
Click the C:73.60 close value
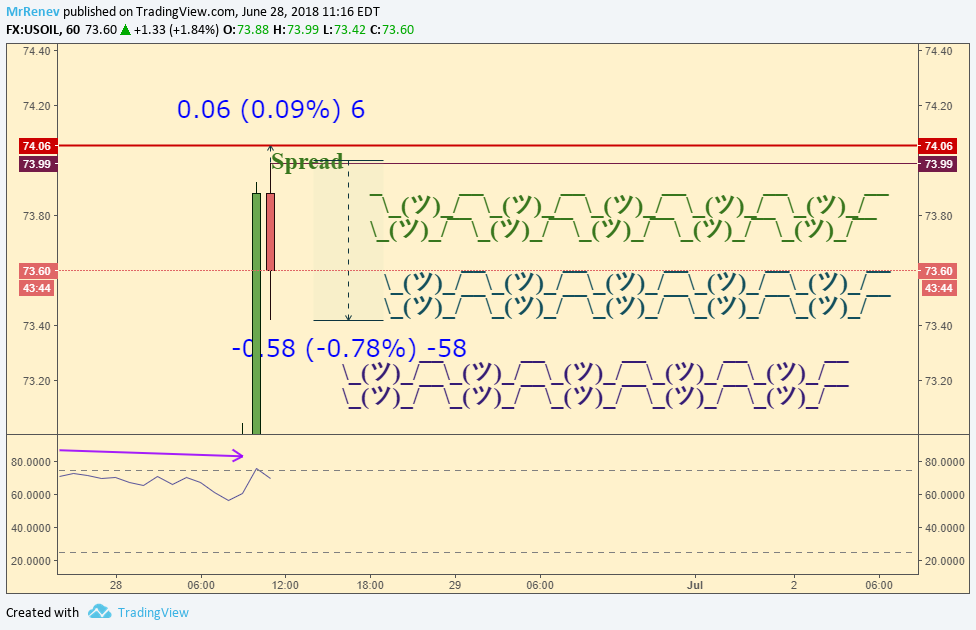(x=392, y=29)
